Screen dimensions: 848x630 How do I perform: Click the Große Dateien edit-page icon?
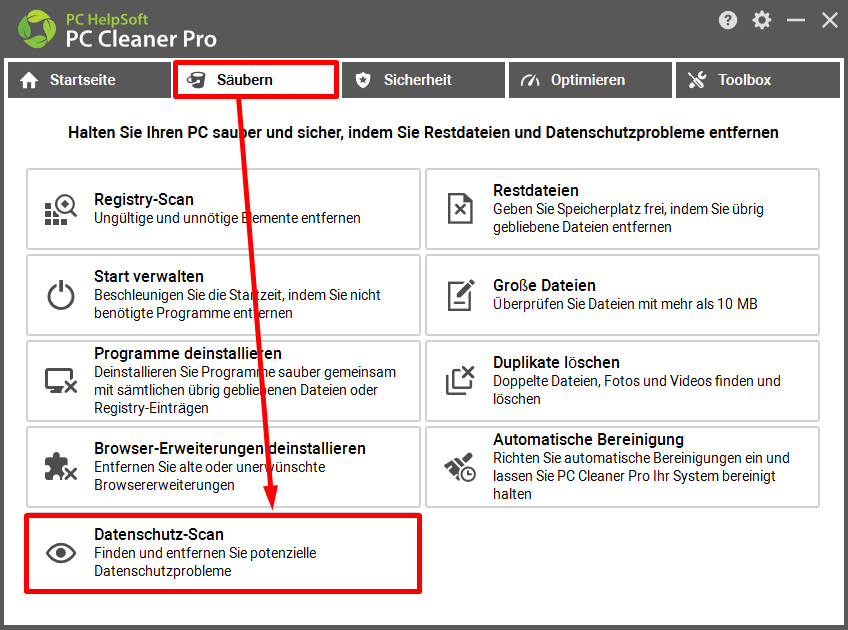point(461,295)
